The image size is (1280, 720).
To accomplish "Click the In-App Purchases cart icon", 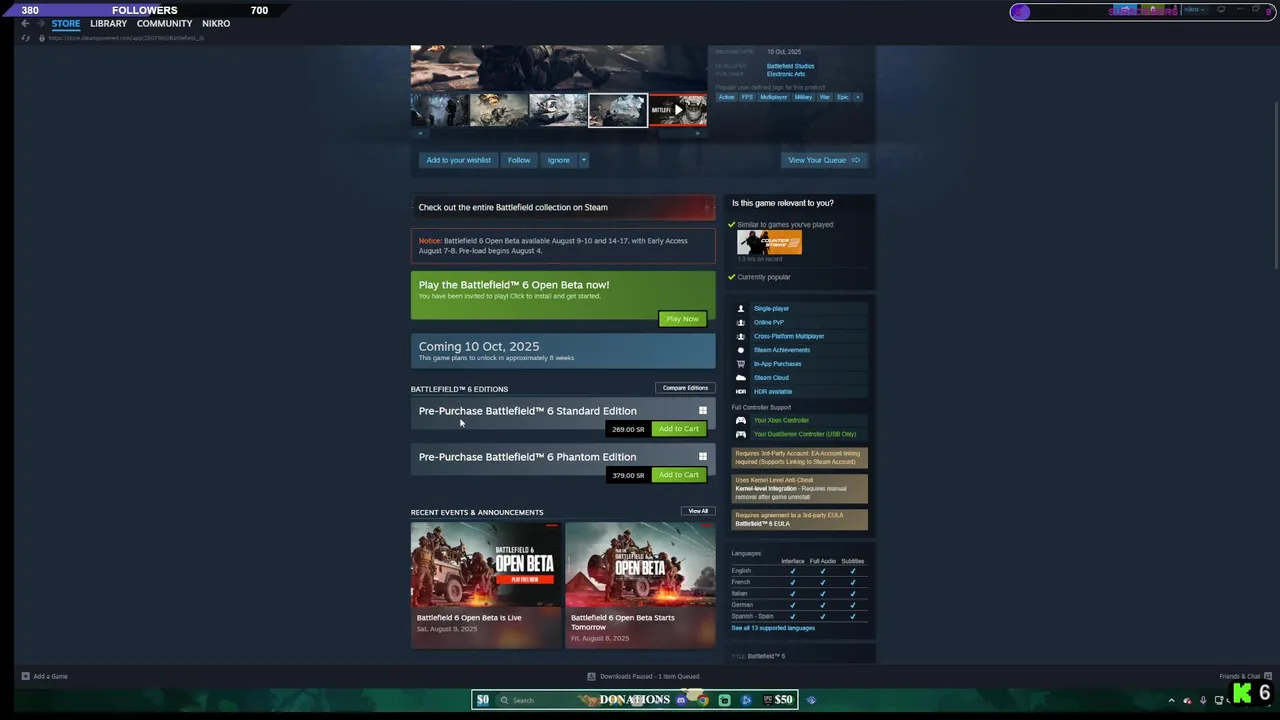I will 741,364.
